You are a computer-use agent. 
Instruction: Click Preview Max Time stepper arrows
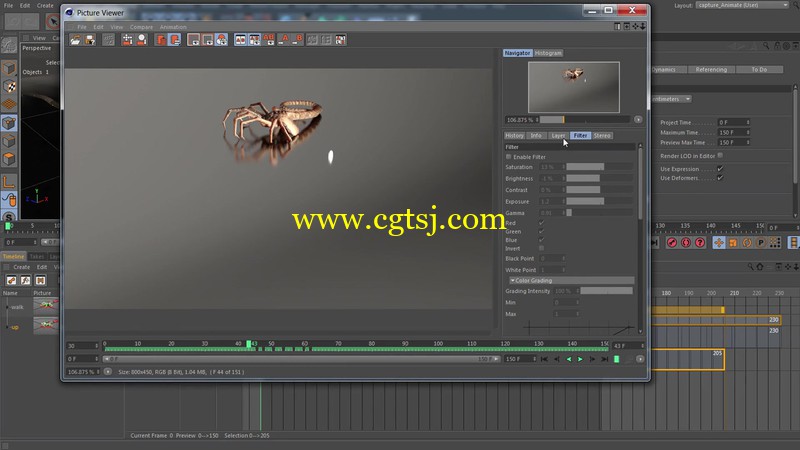tap(748, 143)
